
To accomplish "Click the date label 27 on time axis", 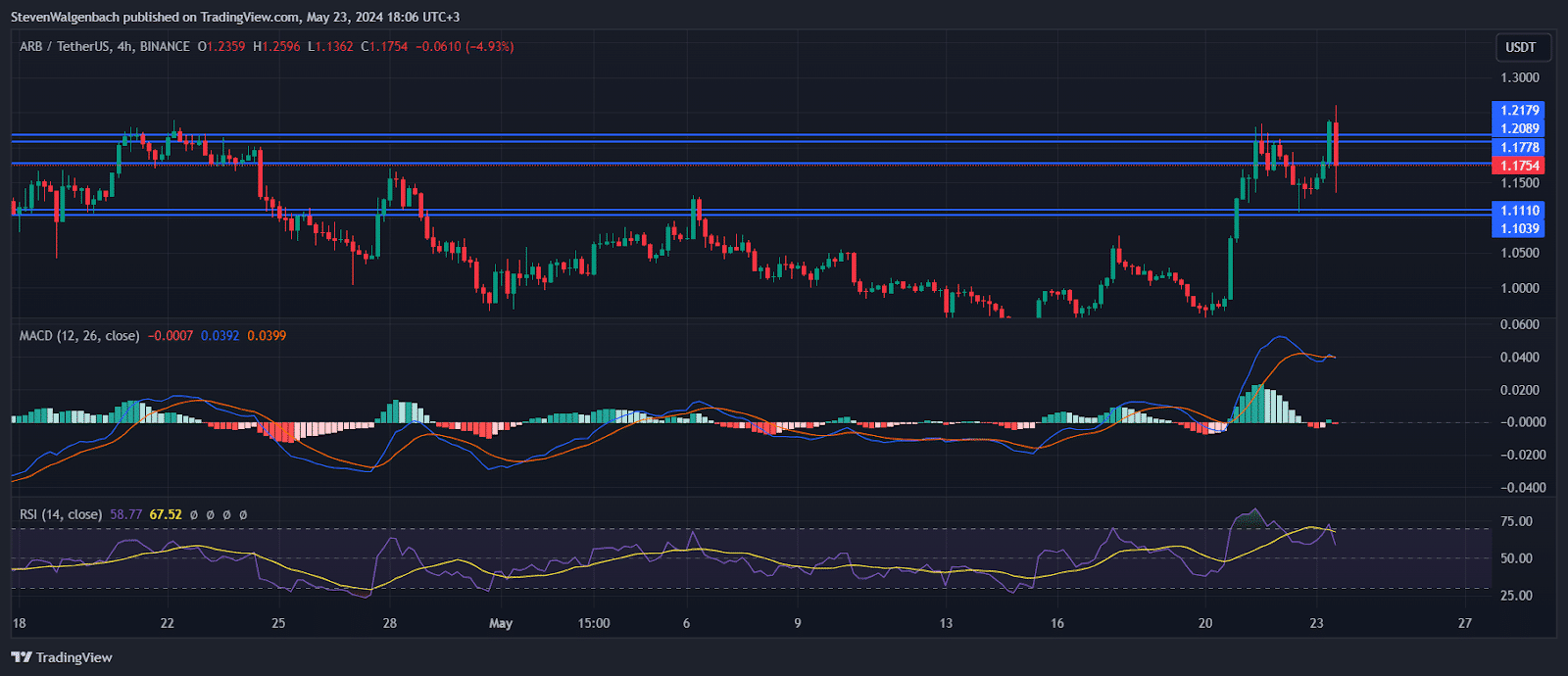I will [1465, 623].
